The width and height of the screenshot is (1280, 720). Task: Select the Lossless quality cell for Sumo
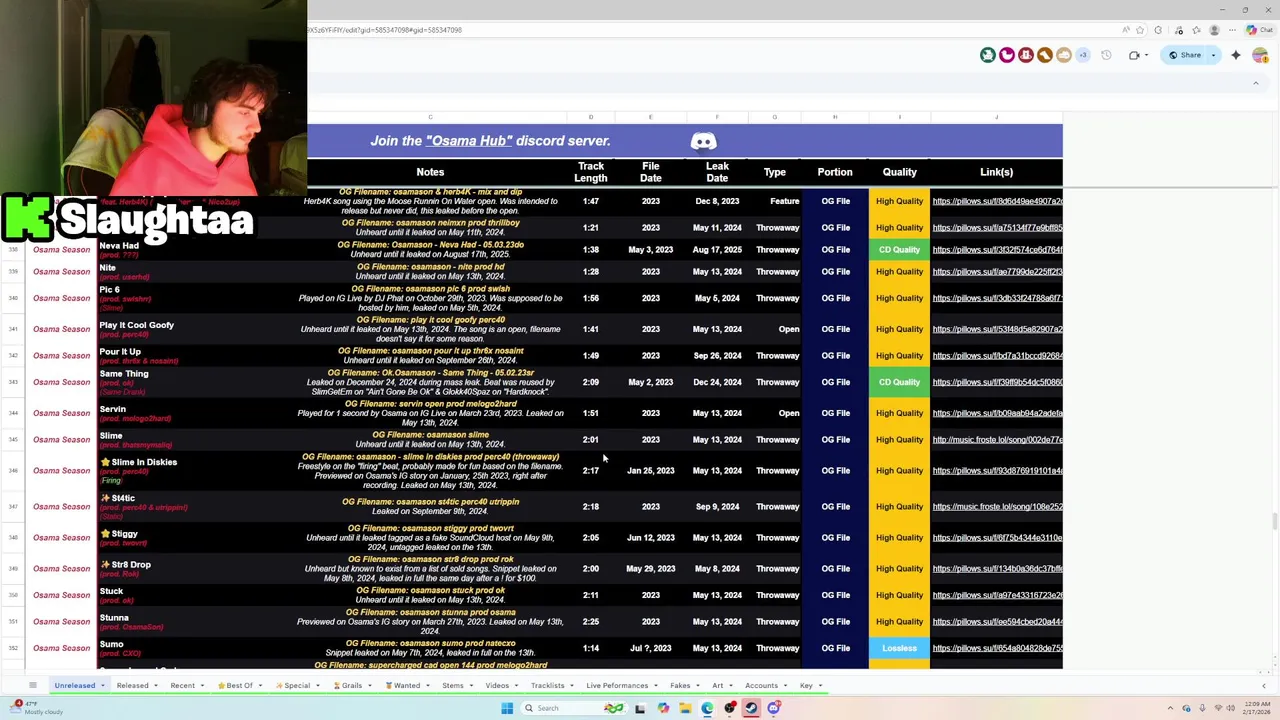coord(899,648)
